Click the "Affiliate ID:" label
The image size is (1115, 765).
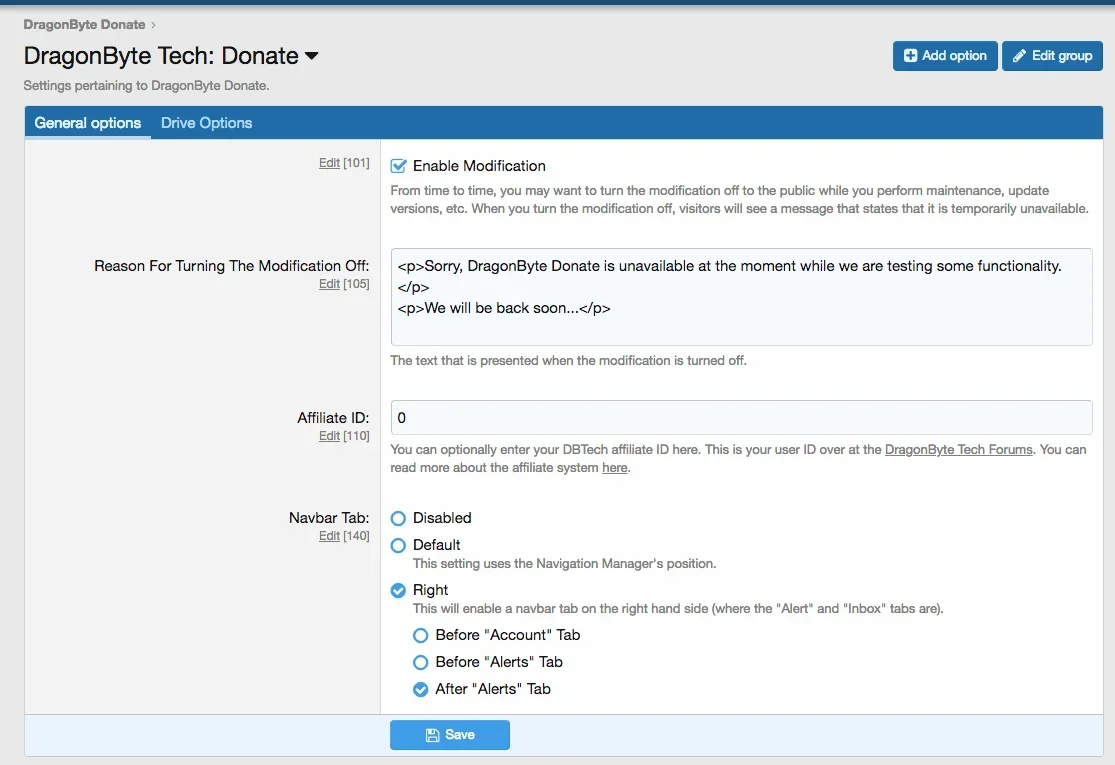(x=333, y=417)
